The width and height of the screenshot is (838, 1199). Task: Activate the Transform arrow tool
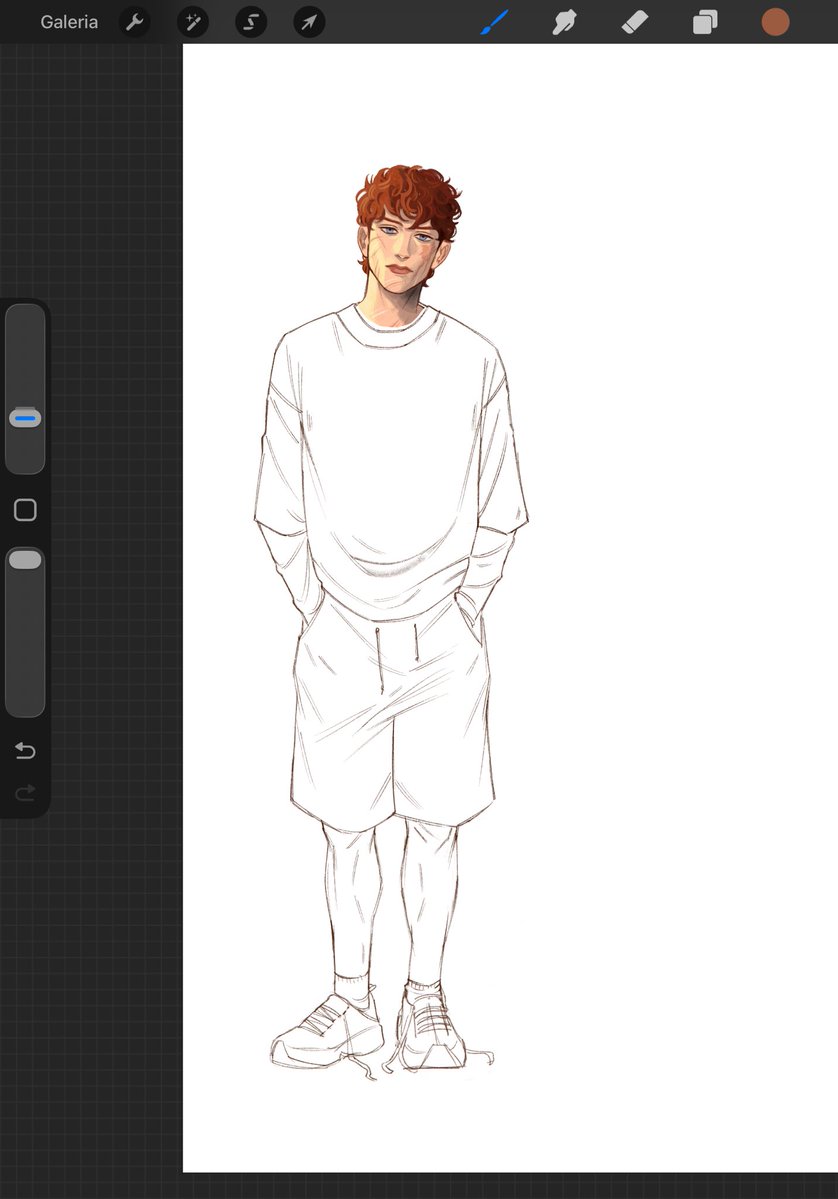pyautogui.click(x=309, y=22)
